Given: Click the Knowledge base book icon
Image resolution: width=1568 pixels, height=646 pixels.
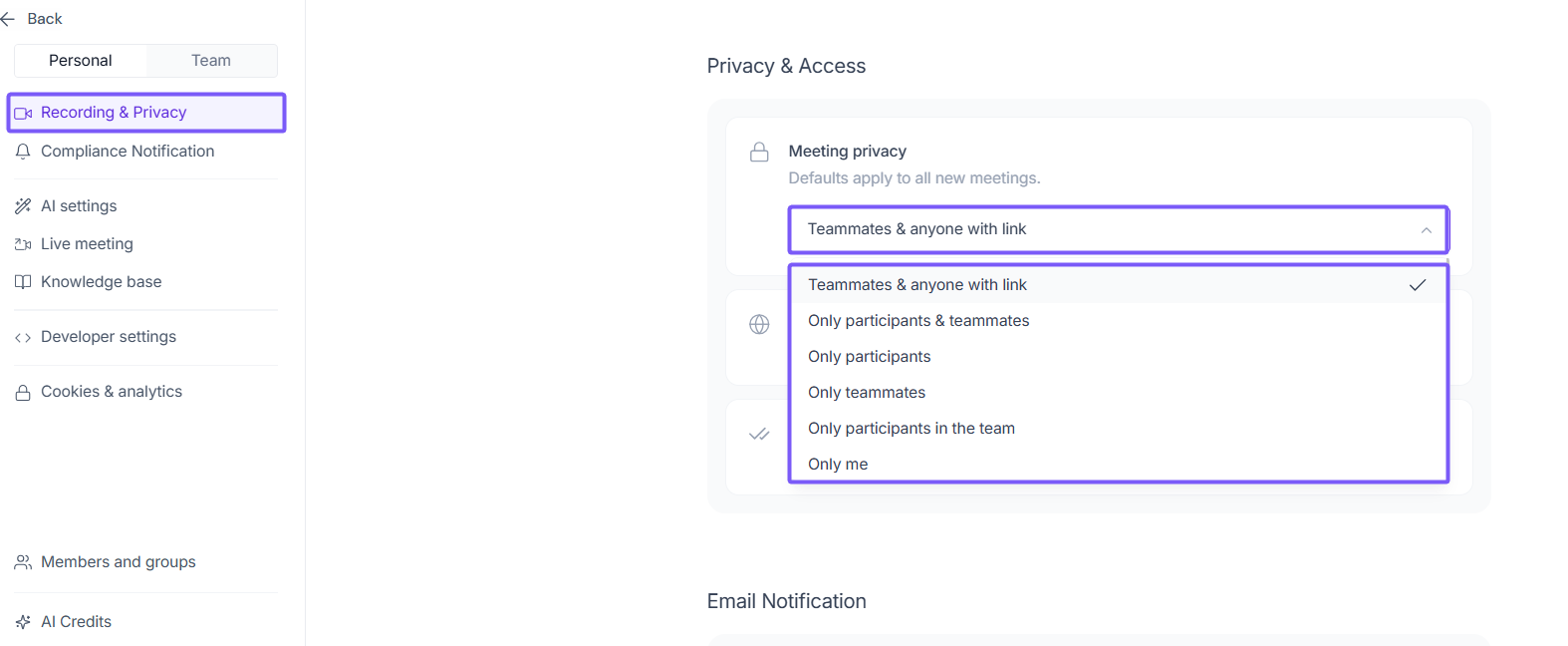Looking at the screenshot, I should [23, 282].
